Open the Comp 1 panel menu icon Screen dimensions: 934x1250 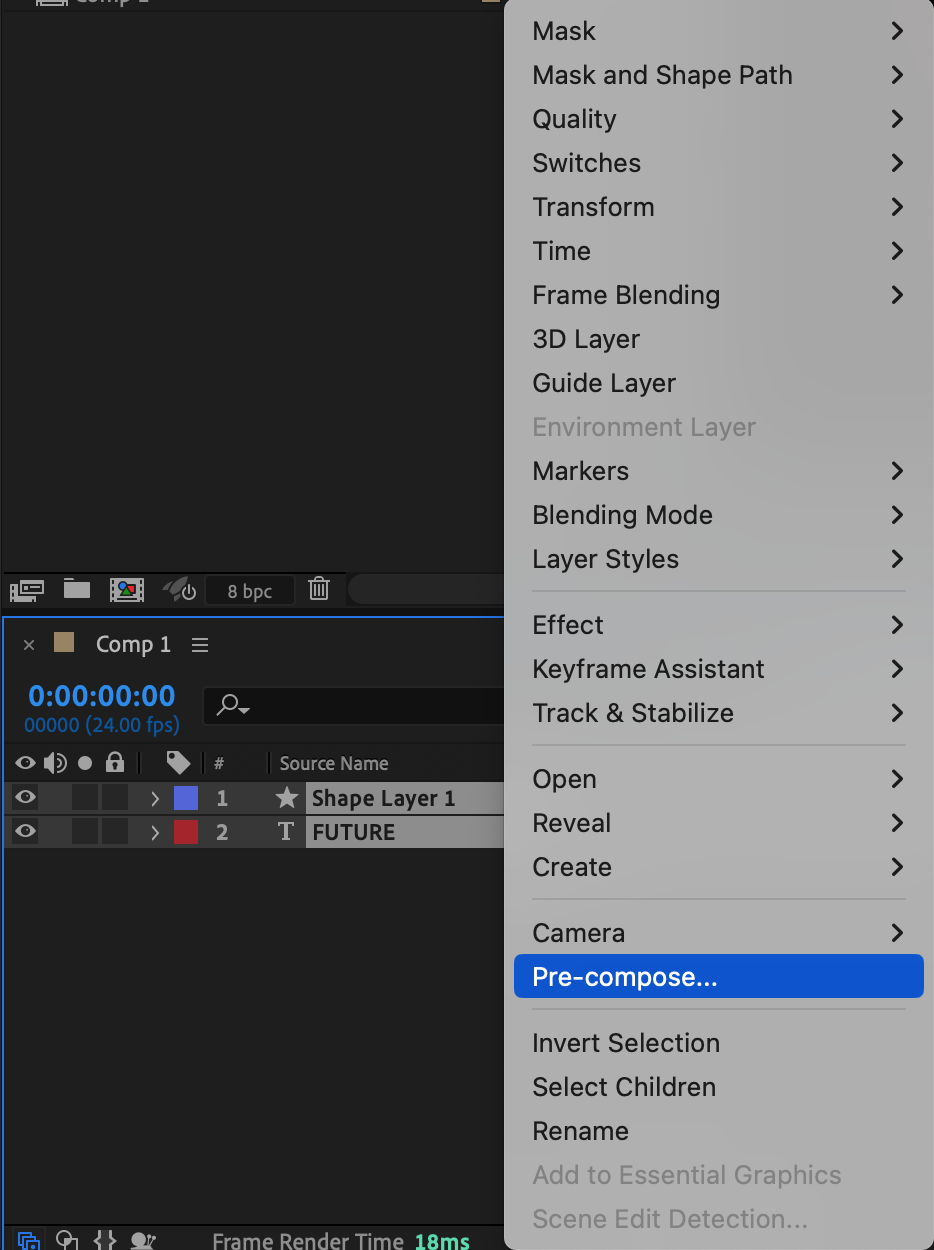[x=200, y=645]
